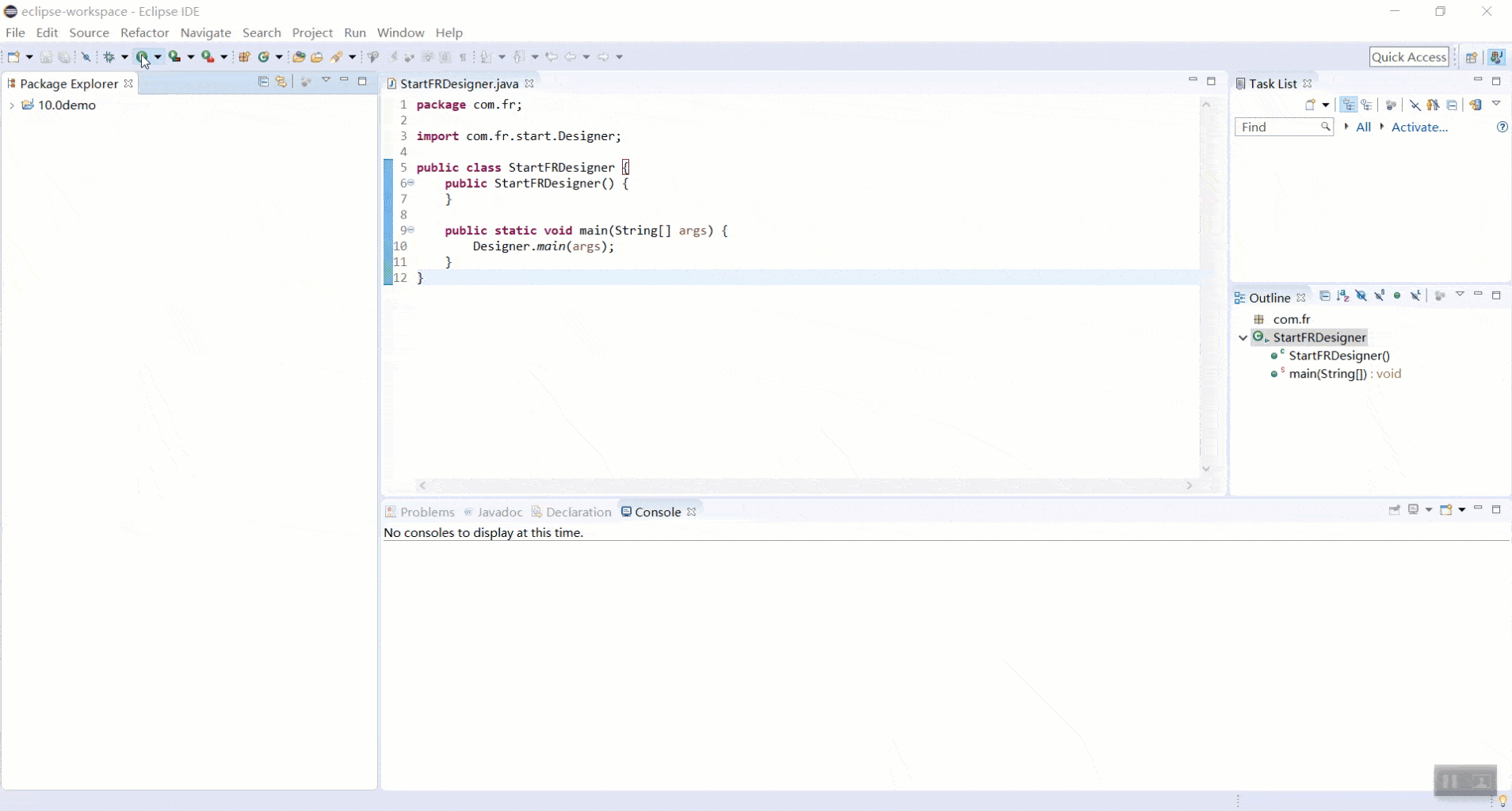Click the Debug bug icon in toolbar
The height and width of the screenshot is (811, 1512).
109,57
